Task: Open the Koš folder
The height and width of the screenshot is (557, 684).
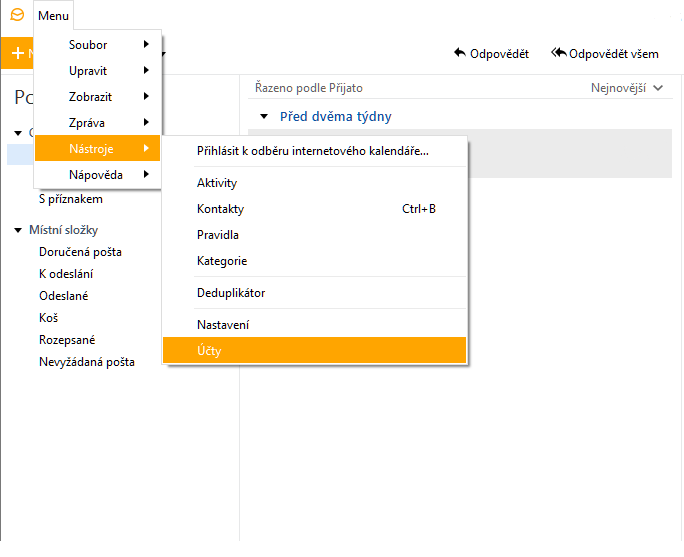Action: coord(48,318)
